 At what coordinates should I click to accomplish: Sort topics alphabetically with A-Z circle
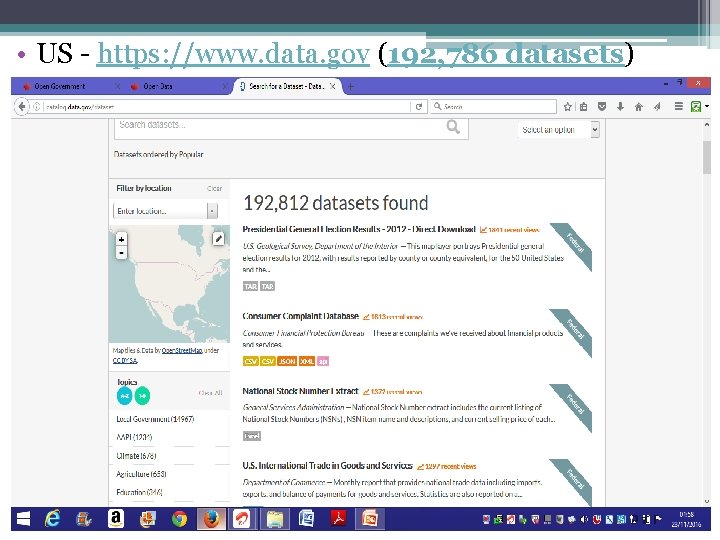[124, 396]
